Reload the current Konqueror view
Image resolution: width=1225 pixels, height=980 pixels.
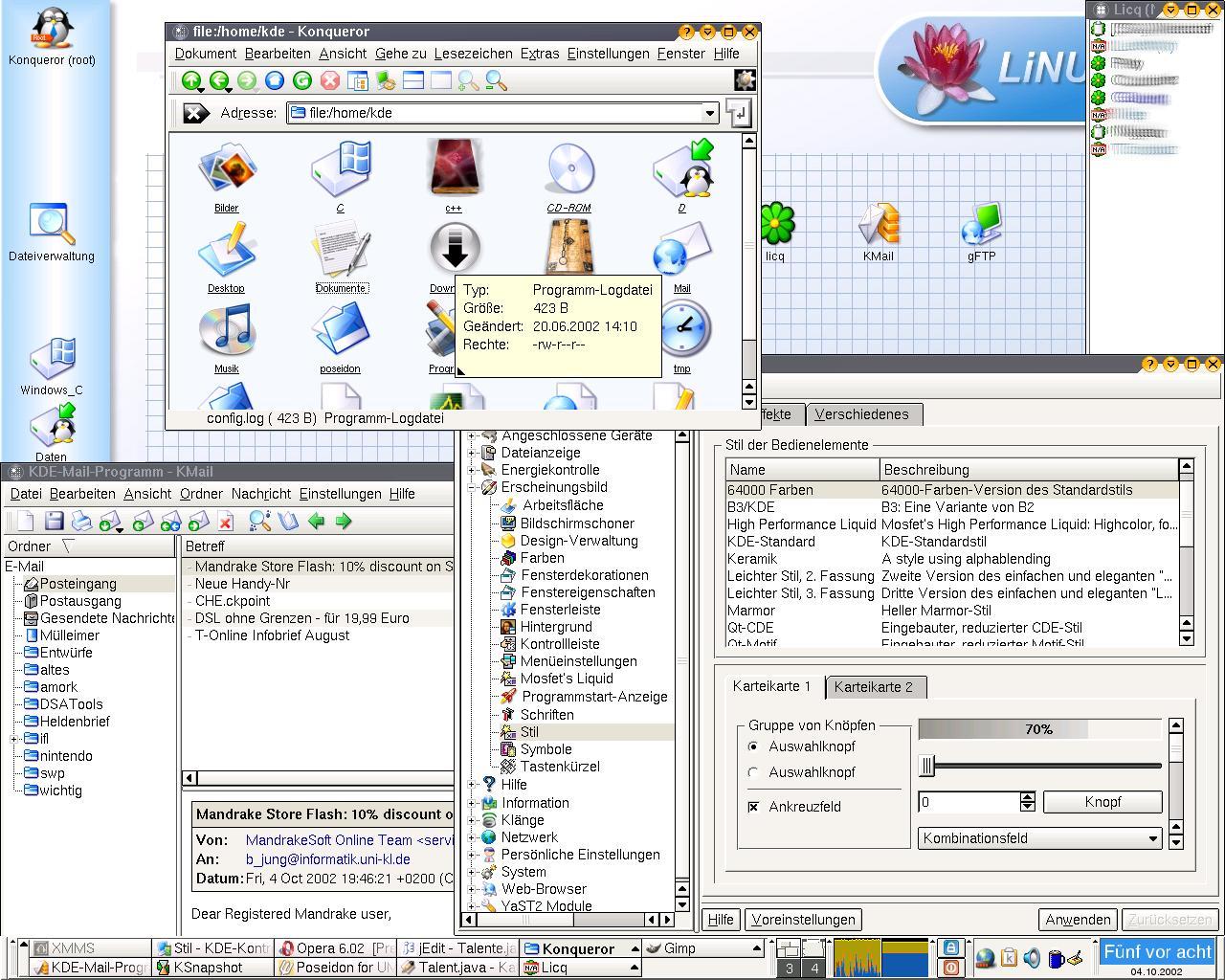(302, 81)
